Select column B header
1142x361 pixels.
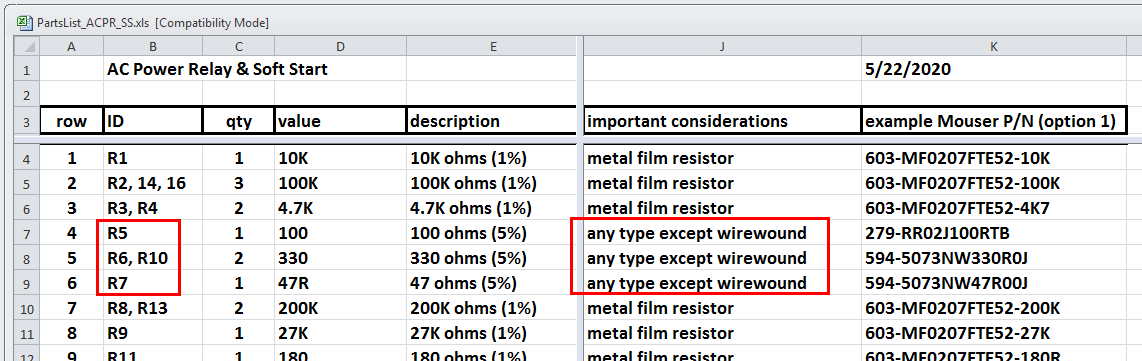point(153,47)
